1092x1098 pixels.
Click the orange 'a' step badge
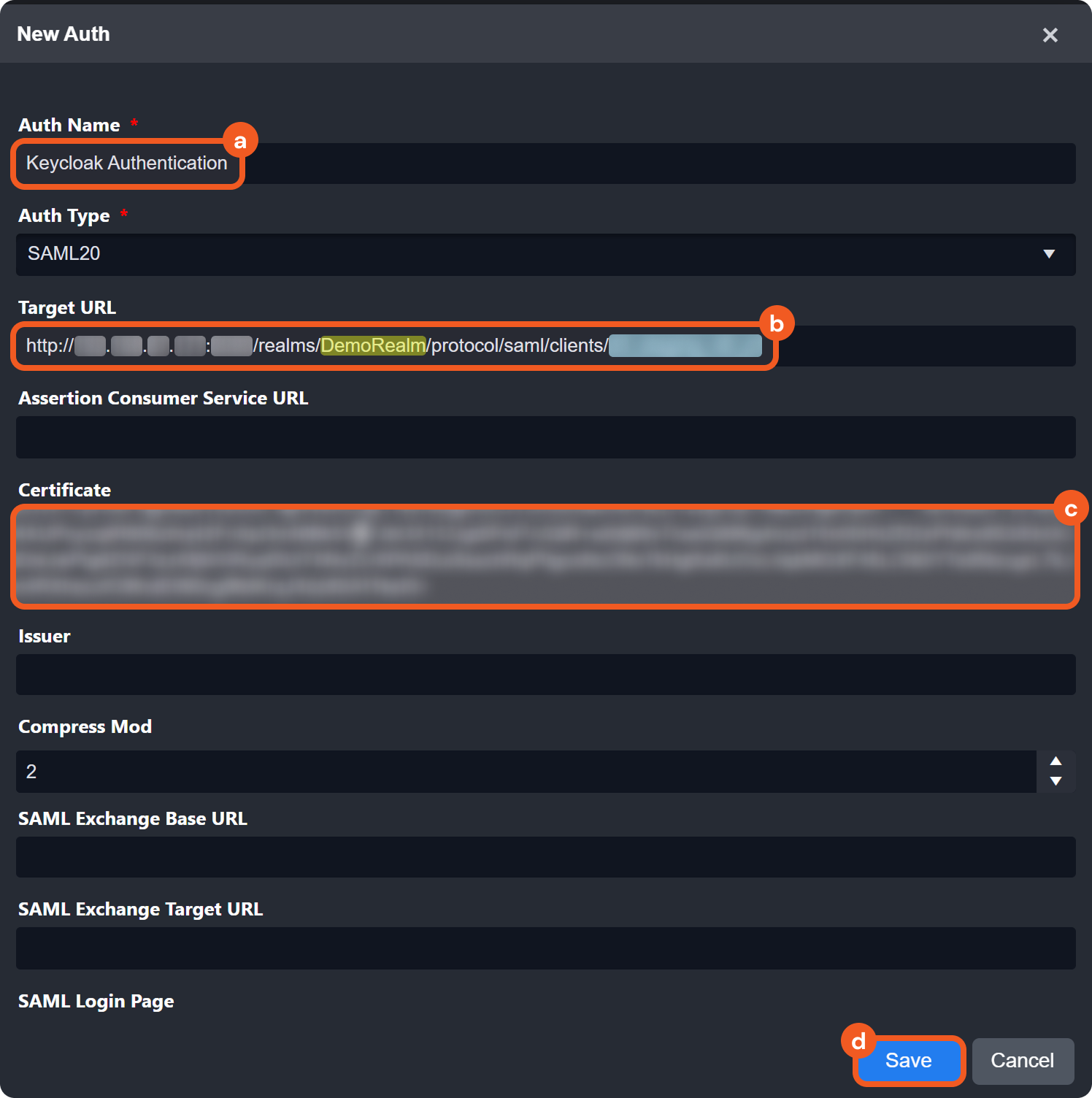(240, 141)
